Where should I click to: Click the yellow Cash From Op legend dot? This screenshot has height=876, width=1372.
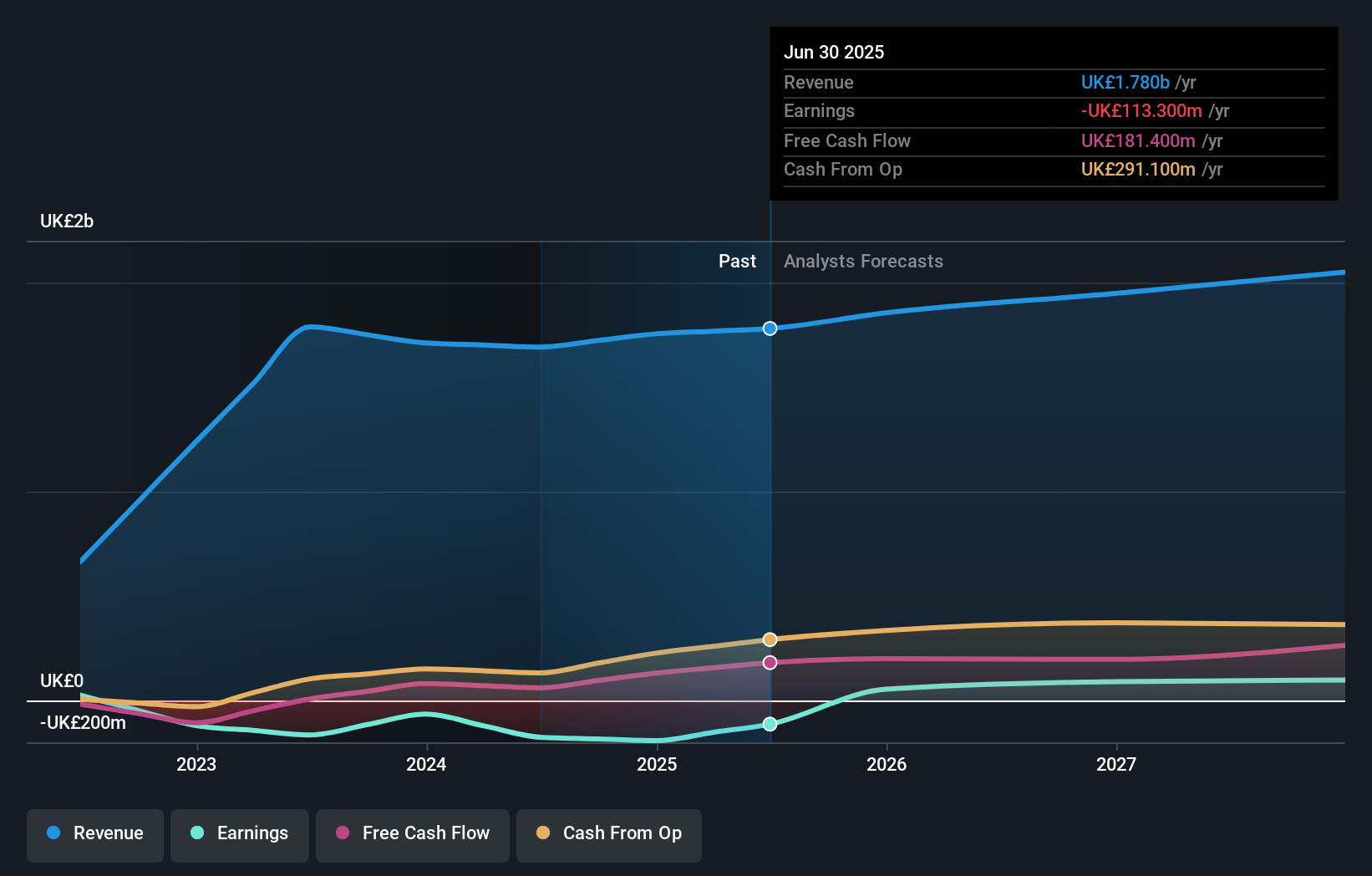pos(544,833)
